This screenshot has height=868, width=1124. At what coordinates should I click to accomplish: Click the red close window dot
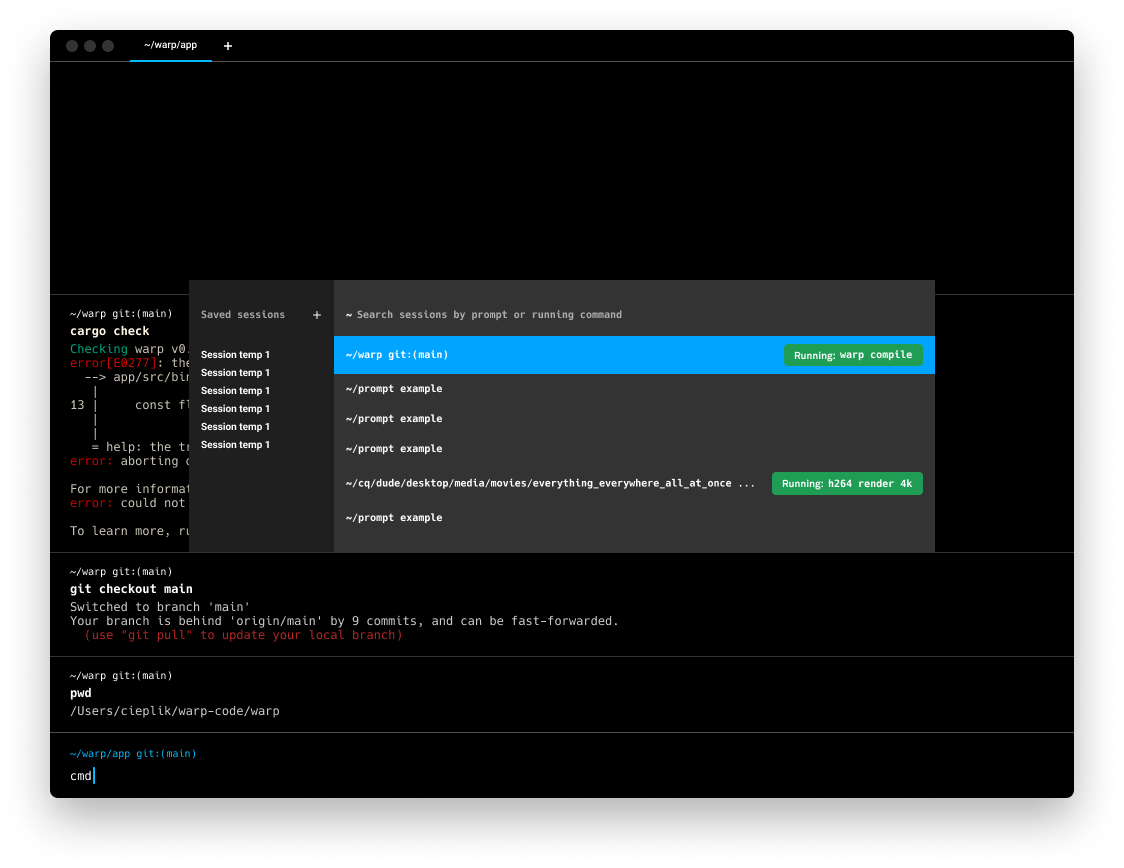(x=72, y=46)
